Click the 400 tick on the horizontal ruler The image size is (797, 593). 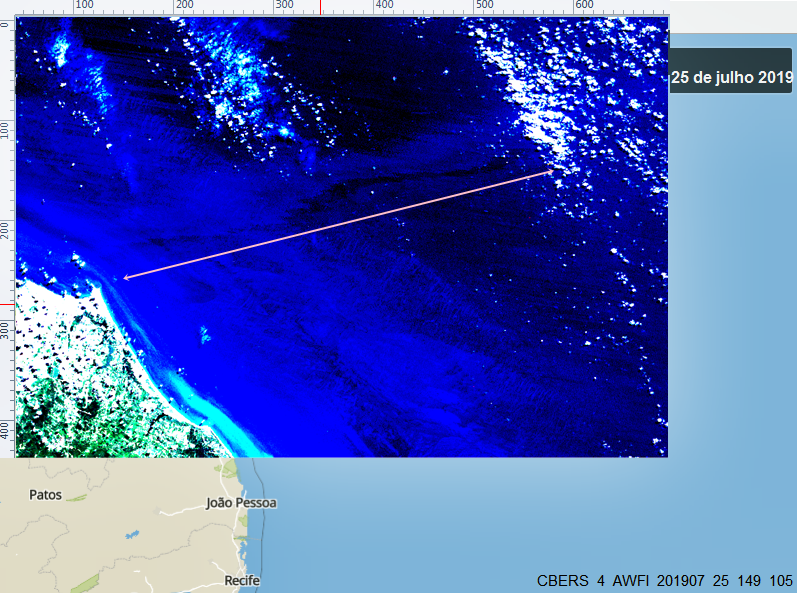click(x=384, y=5)
